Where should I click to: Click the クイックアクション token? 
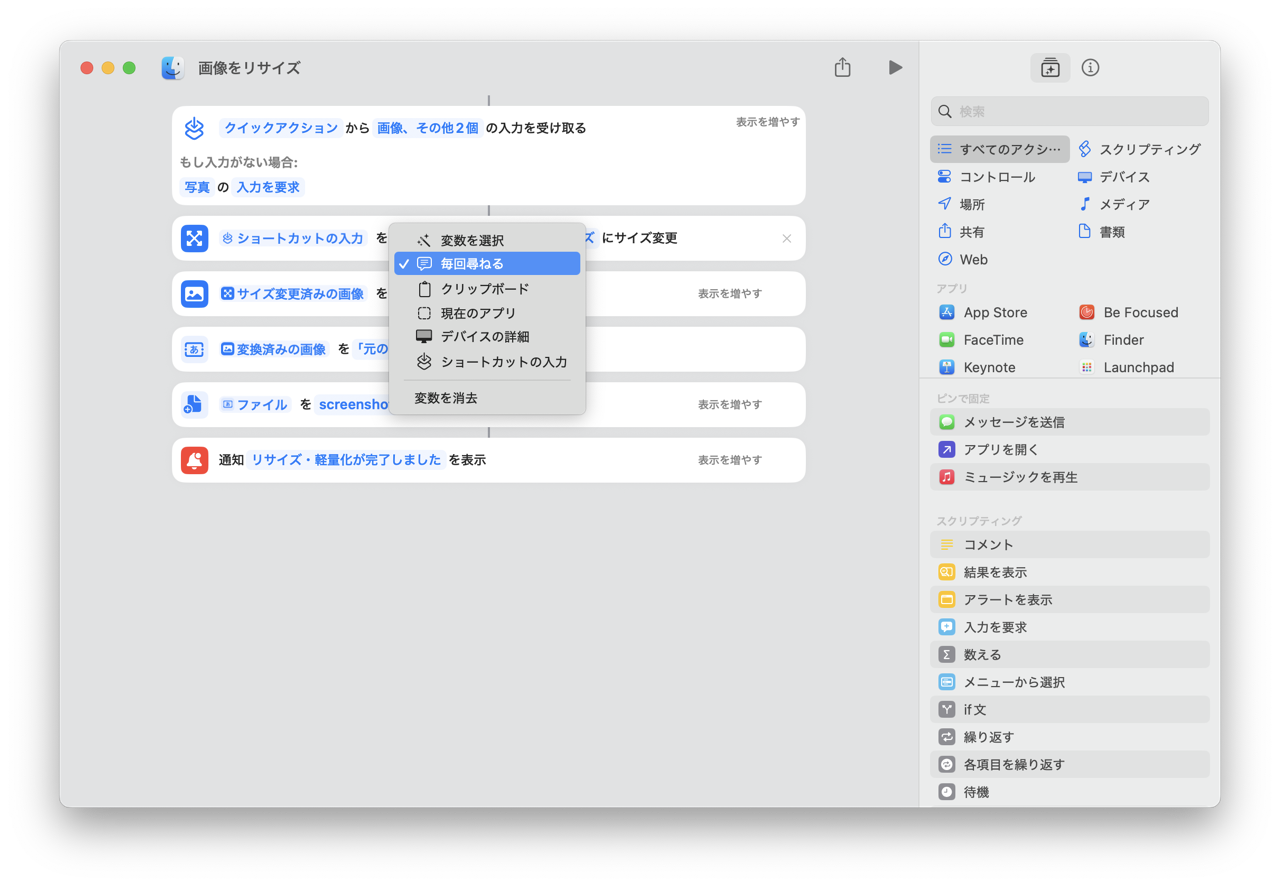(x=281, y=128)
